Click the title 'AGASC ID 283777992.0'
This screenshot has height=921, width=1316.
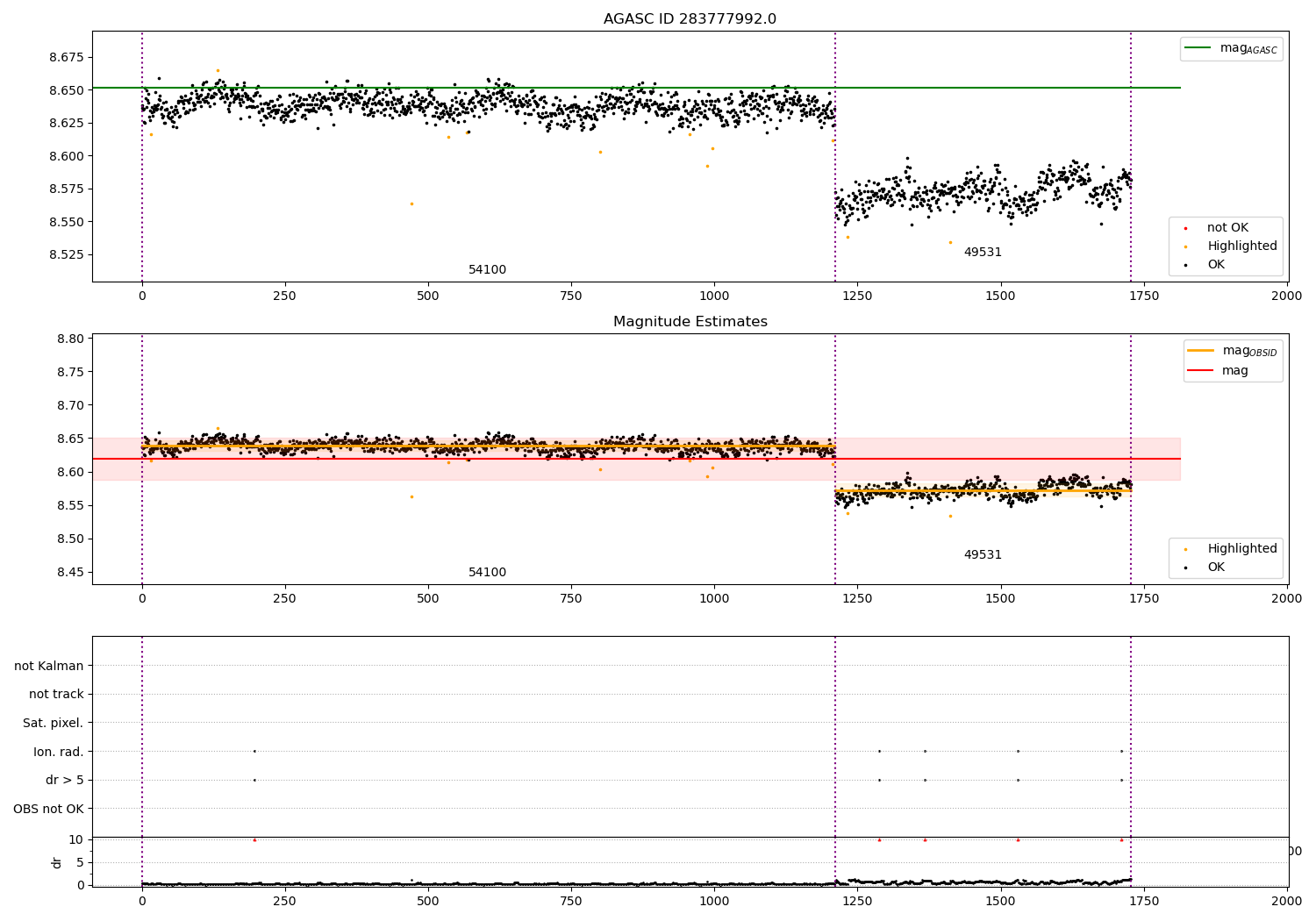(690, 19)
